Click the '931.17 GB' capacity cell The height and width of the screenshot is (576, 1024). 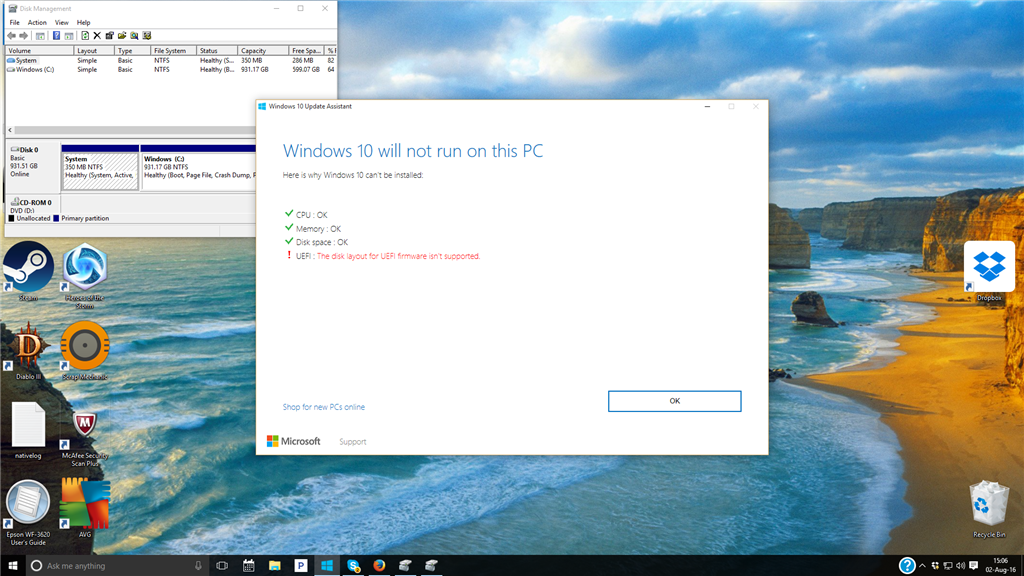255,69
